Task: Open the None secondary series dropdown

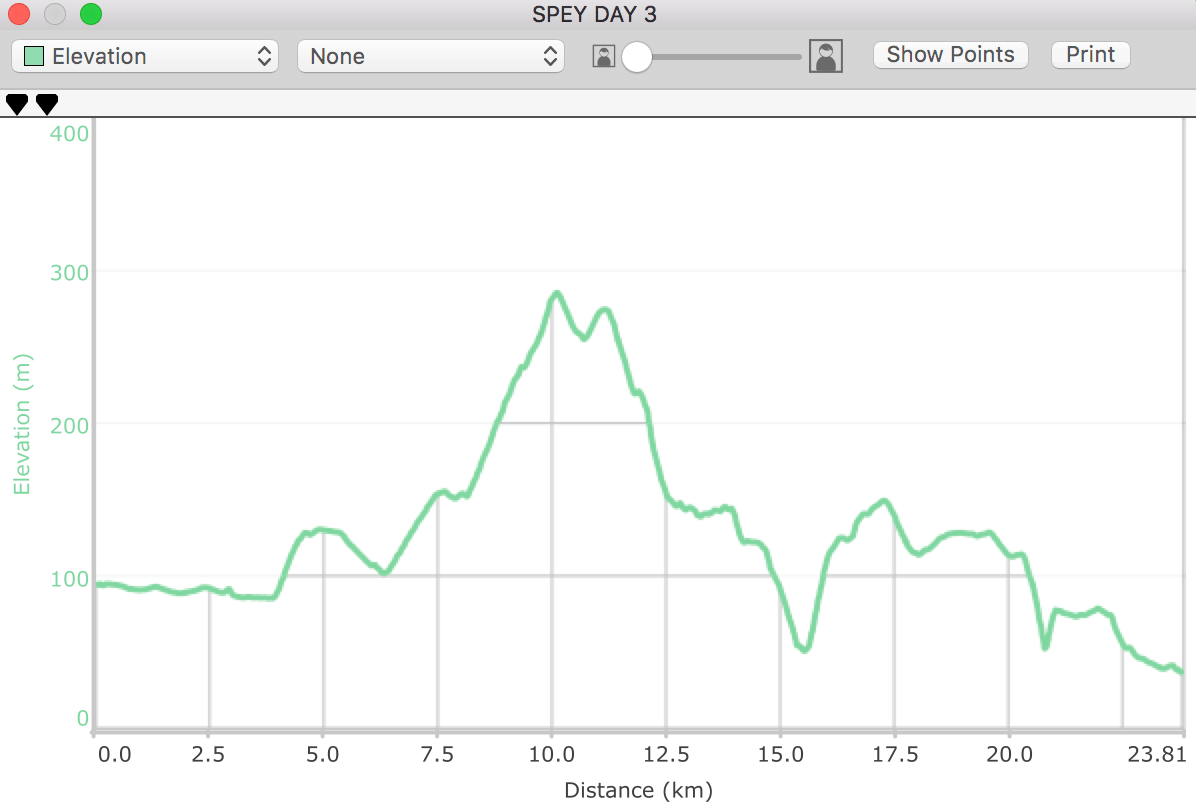Action: point(430,56)
